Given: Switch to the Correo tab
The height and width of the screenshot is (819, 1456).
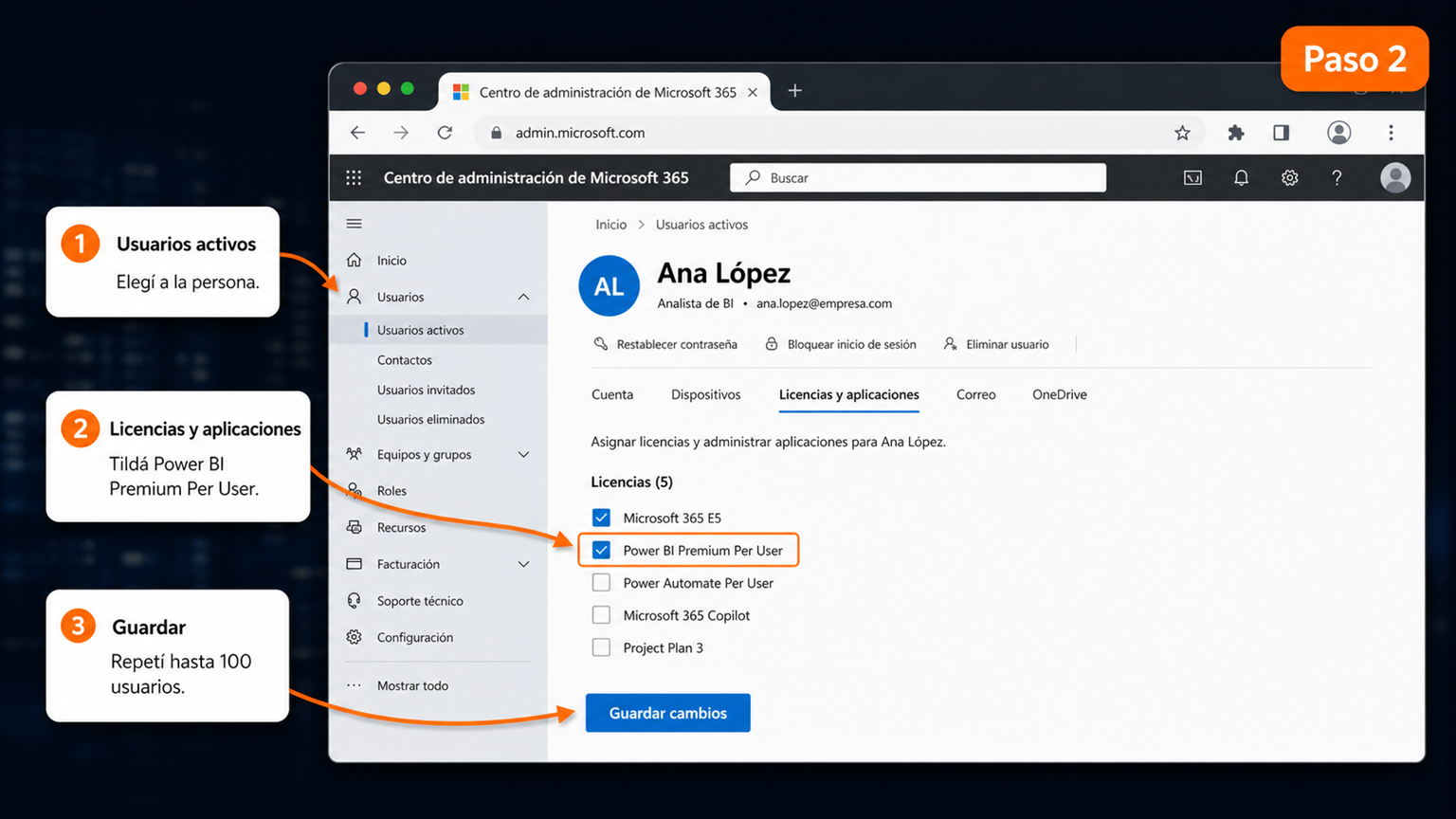Looking at the screenshot, I should 976,394.
